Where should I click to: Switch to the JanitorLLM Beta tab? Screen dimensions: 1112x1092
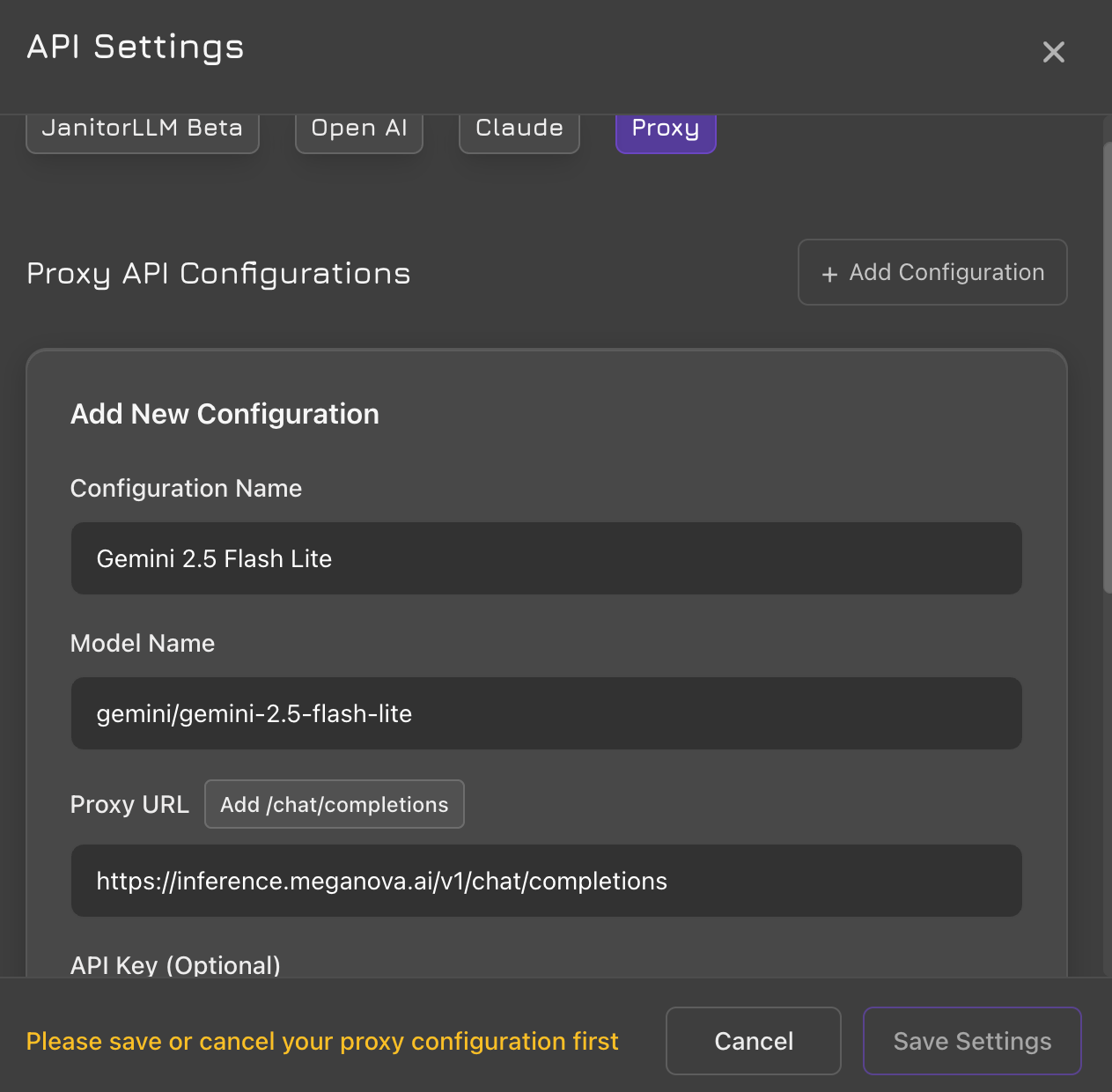[x=142, y=130]
